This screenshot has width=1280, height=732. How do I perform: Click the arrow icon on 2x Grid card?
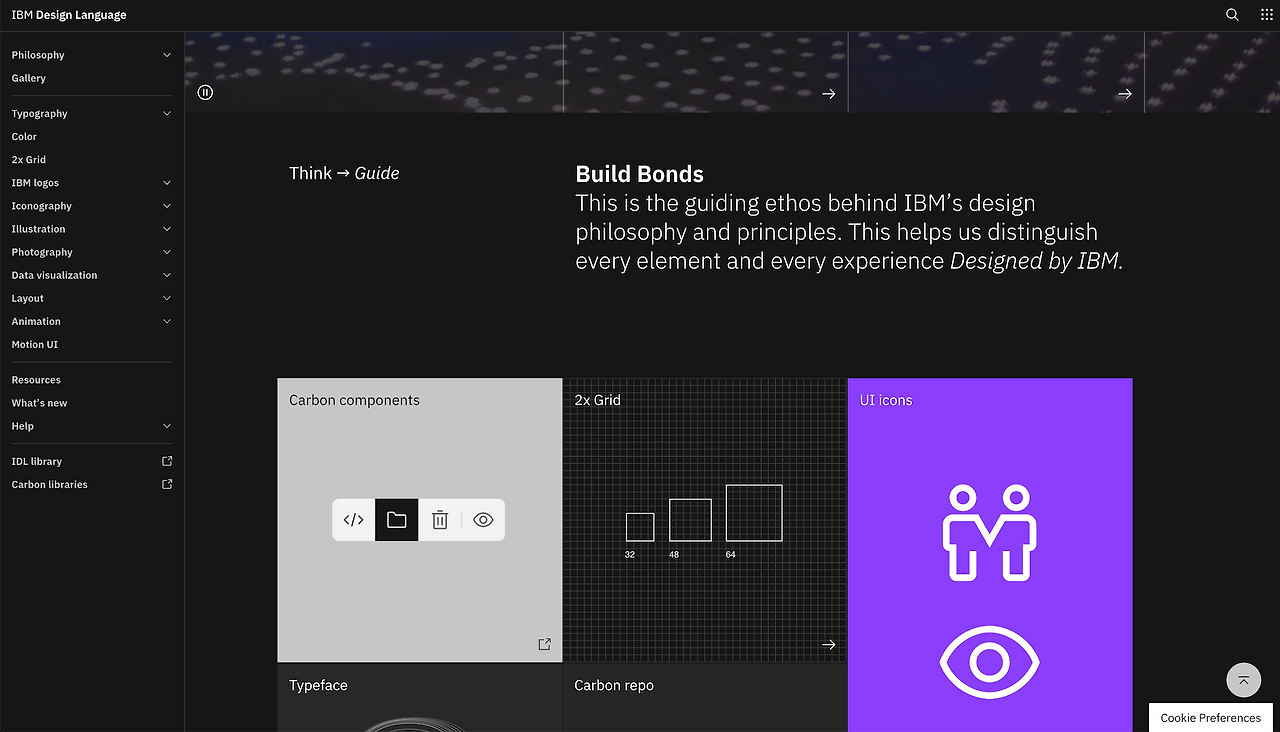coord(828,644)
